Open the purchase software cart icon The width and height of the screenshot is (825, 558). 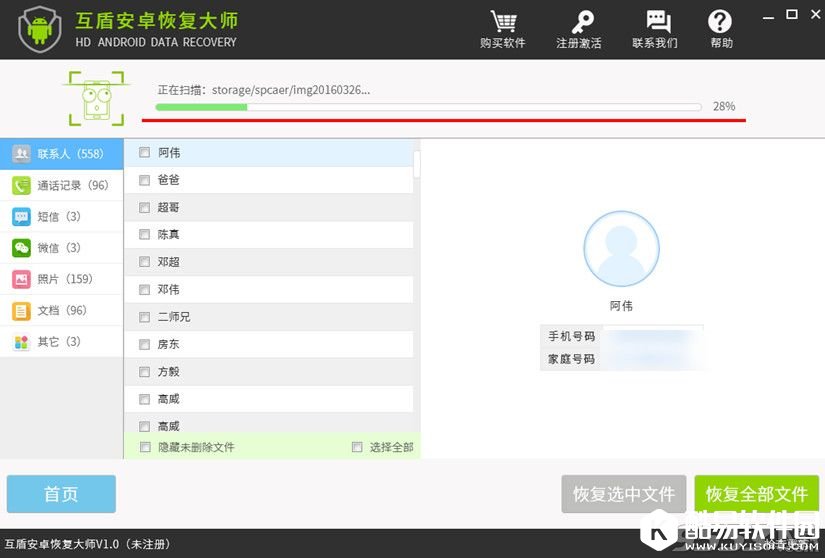[x=502, y=22]
